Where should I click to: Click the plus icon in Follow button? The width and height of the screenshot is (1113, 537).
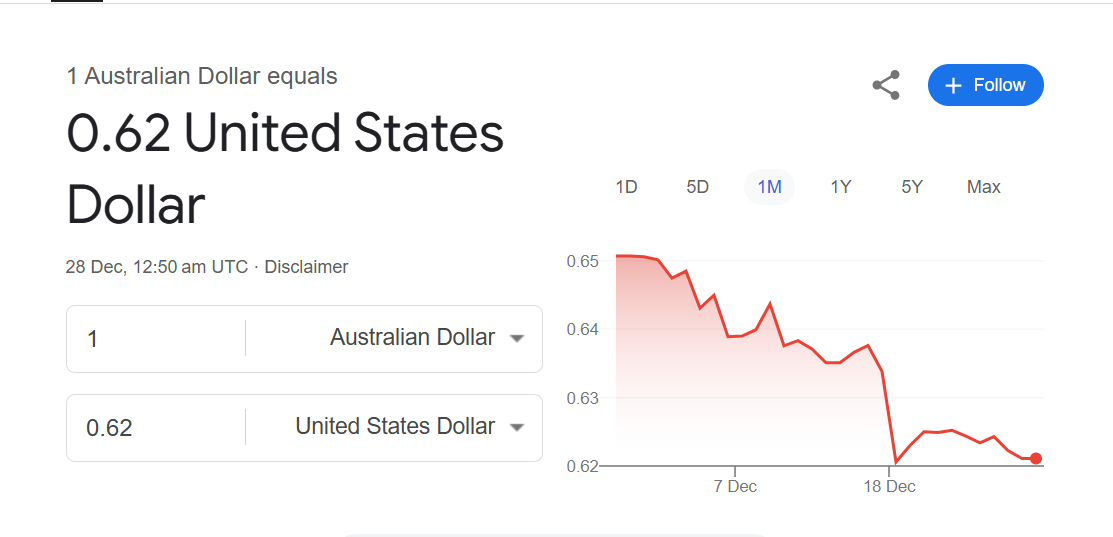point(953,86)
